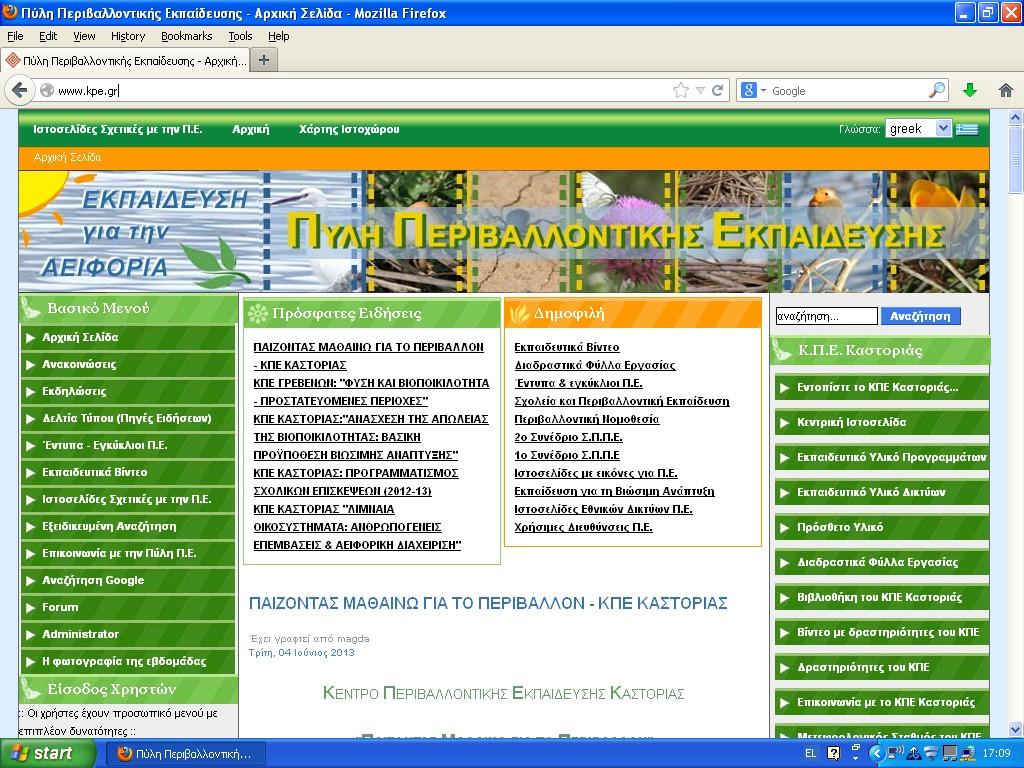Click the article title ΠΑΙΖΟΝΤΑΣ ΜΑΘΑΙΝΩ ΓΙΑ ΤΟ ΠΕΡΙΒΑΛΛΟΝ heading
Screen dimensions: 1024x768
[x=488, y=603]
